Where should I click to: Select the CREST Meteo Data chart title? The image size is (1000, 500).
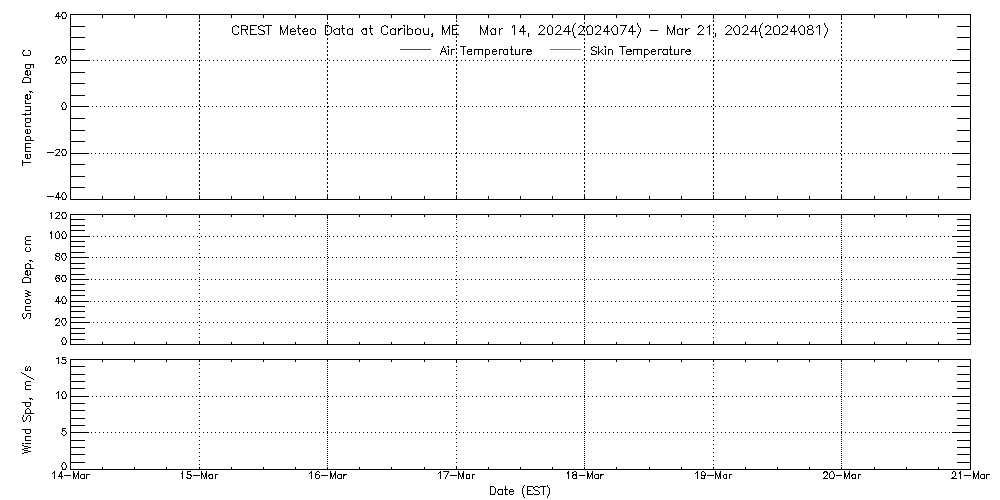pyautogui.click(x=529, y=30)
